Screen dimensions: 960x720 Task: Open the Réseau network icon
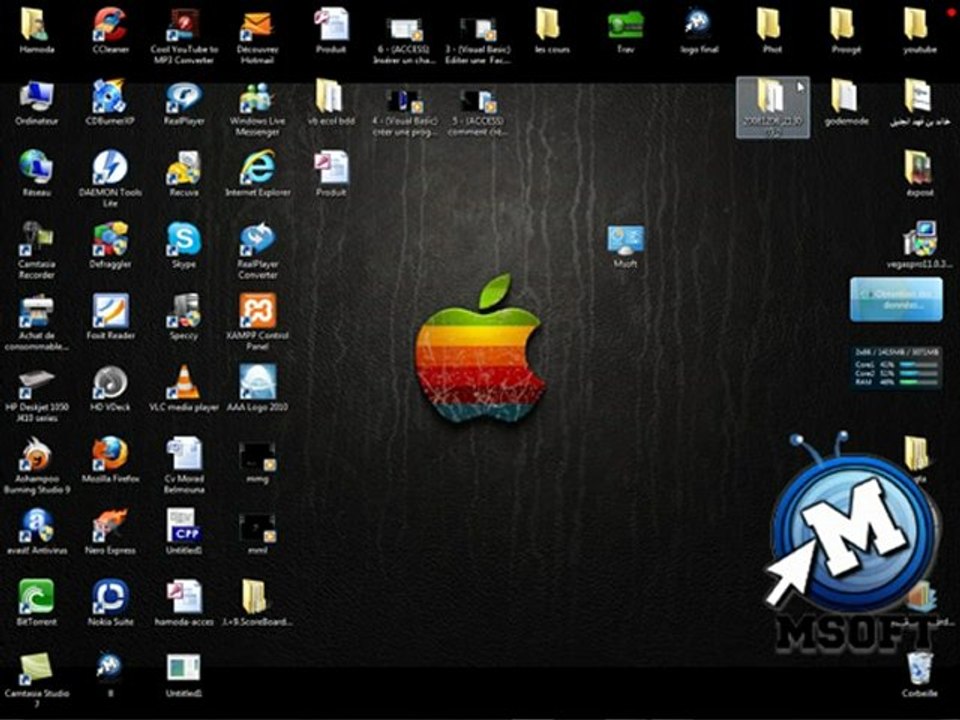tap(37, 174)
